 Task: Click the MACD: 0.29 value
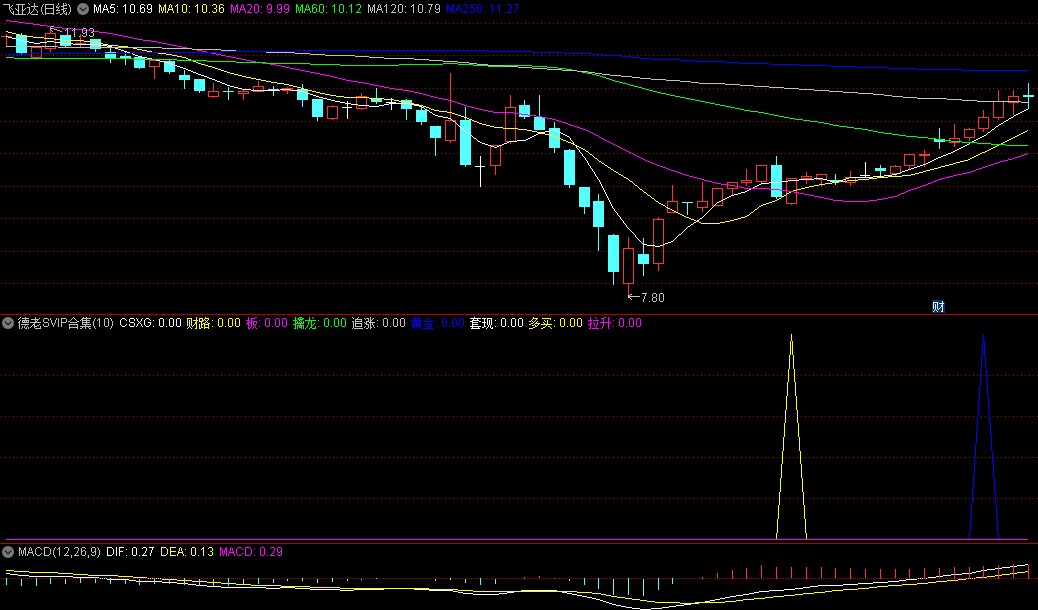click(x=251, y=552)
